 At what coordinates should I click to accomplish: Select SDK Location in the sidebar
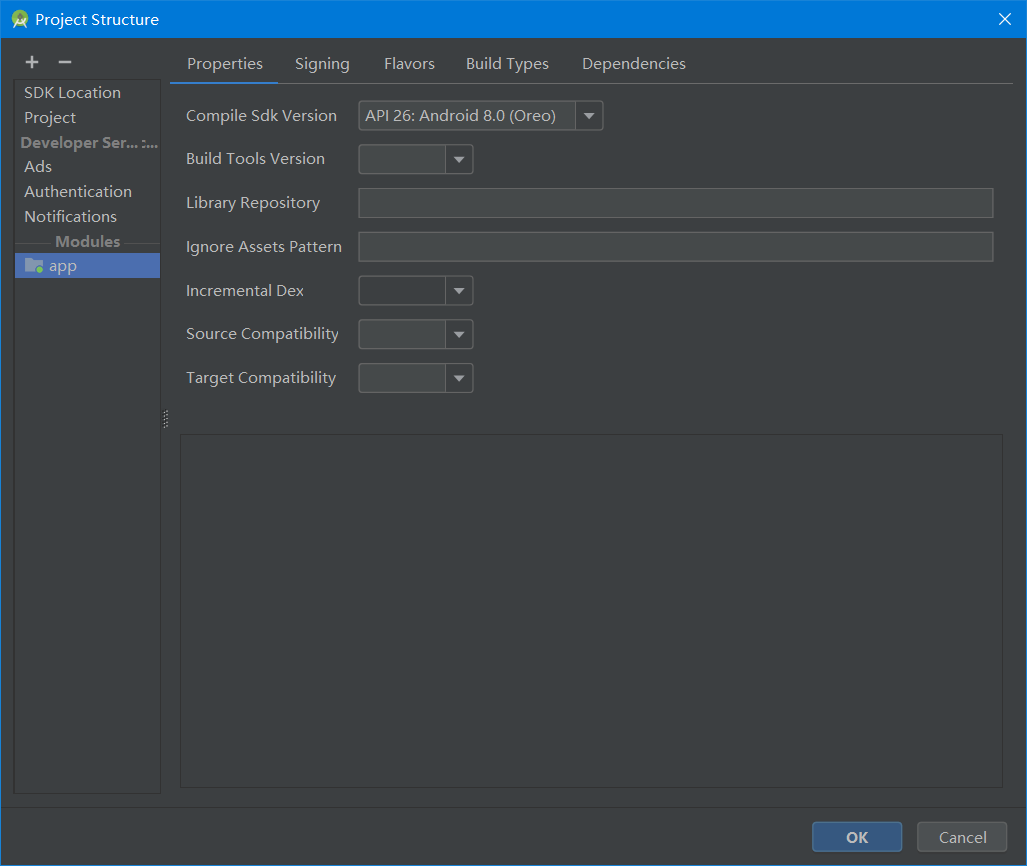[72, 92]
